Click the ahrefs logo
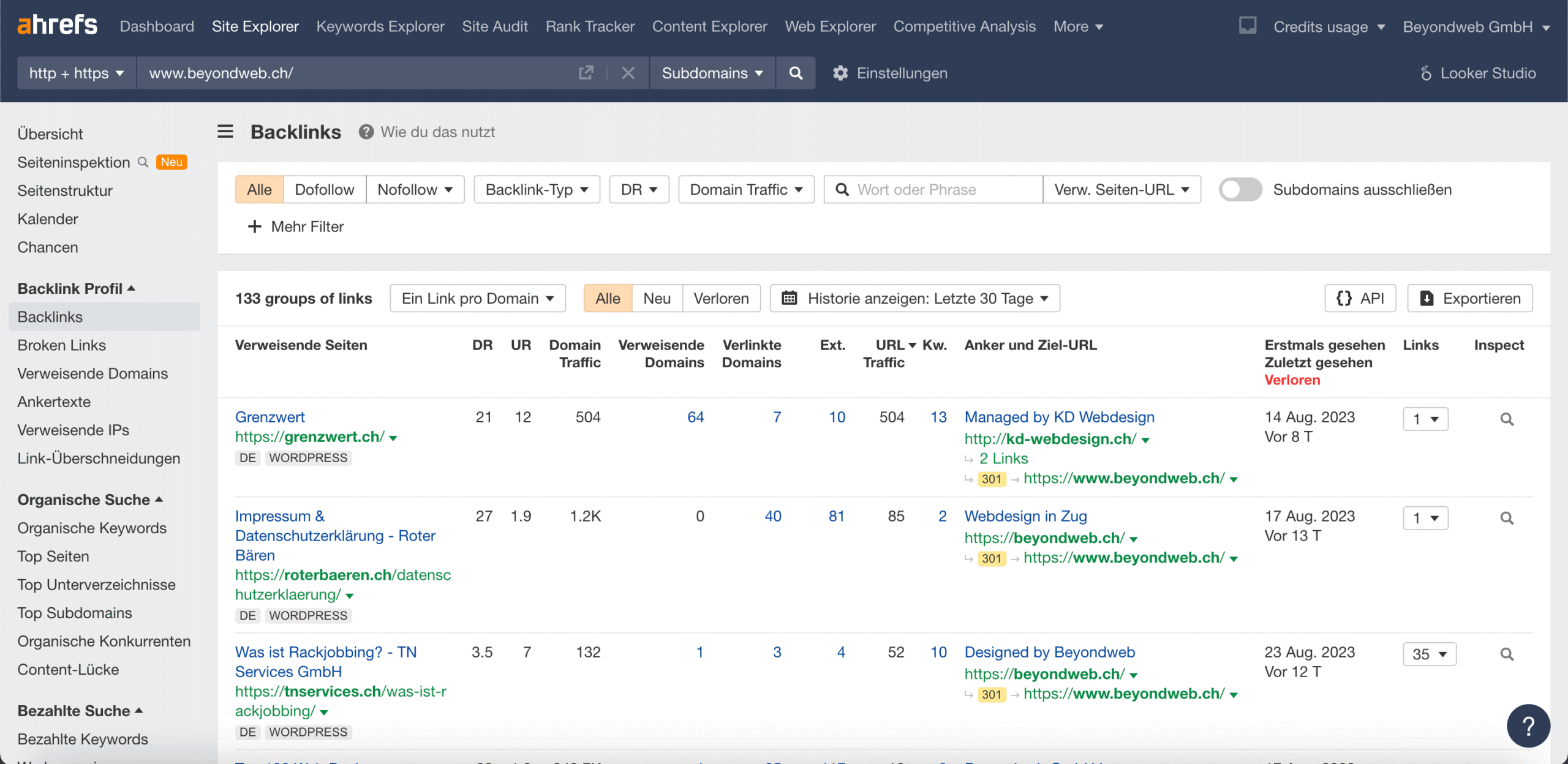 [57, 26]
